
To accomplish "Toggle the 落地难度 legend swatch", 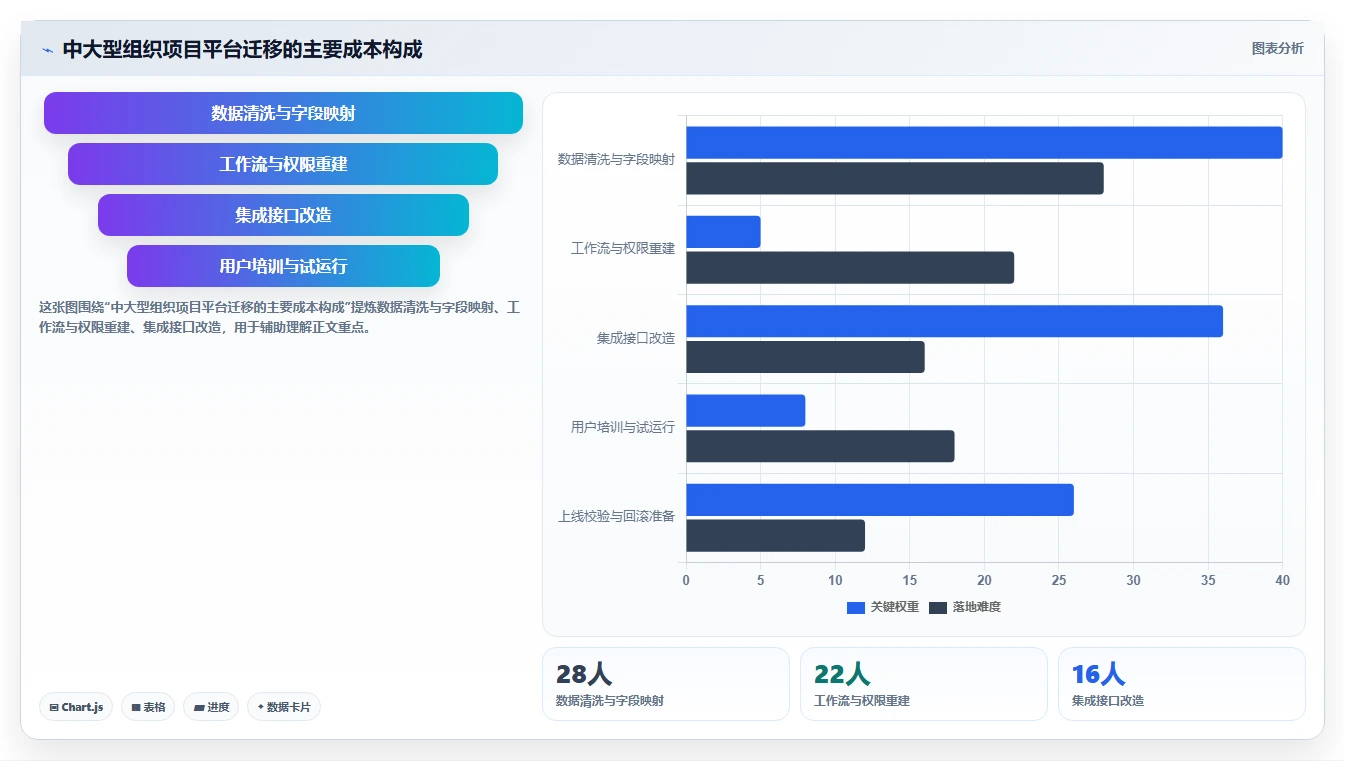I will tap(938, 607).
